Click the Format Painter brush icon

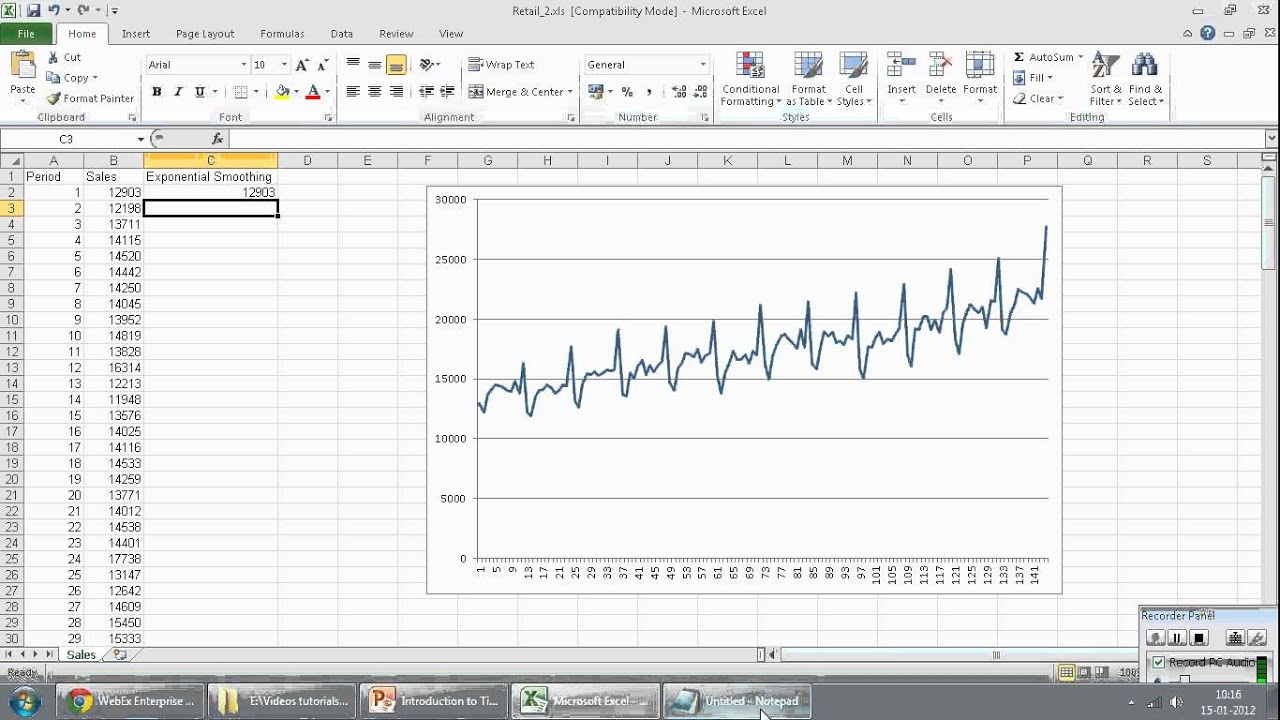[x=54, y=98]
